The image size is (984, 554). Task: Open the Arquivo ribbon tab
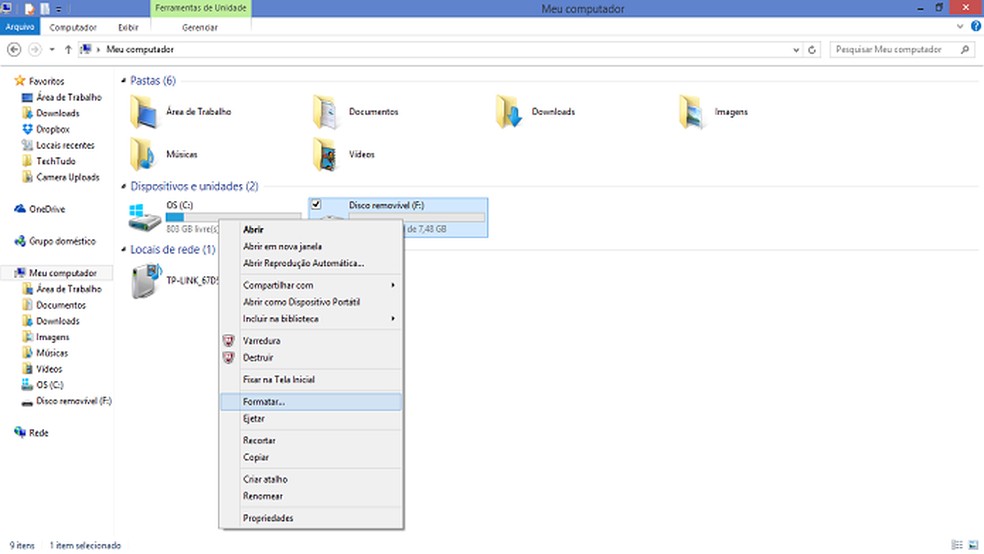click(x=20, y=27)
